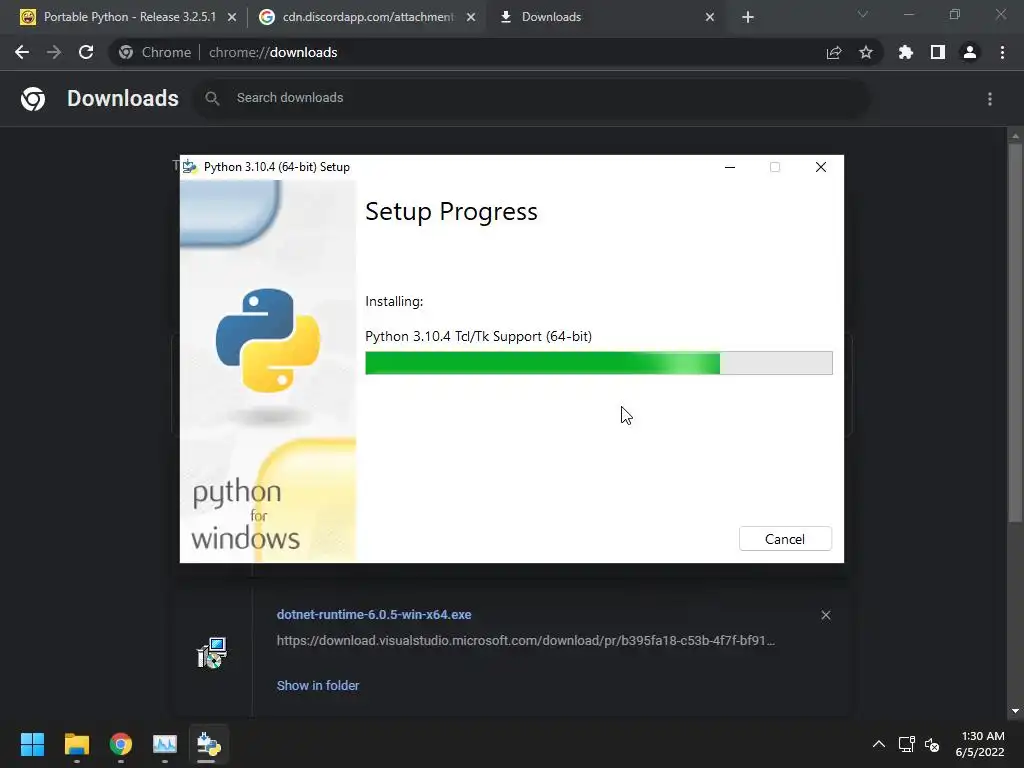Click the Python installation progress bar

click(x=598, y=363)
